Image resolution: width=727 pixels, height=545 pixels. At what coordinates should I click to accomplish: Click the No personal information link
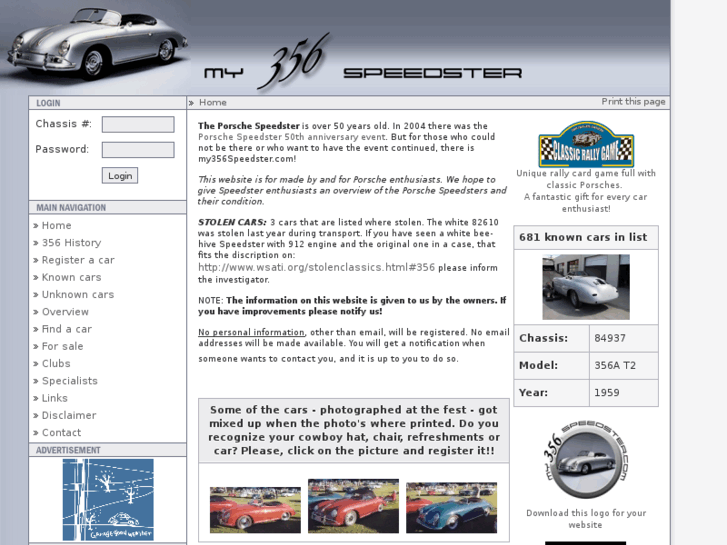[x=251, y=332]
